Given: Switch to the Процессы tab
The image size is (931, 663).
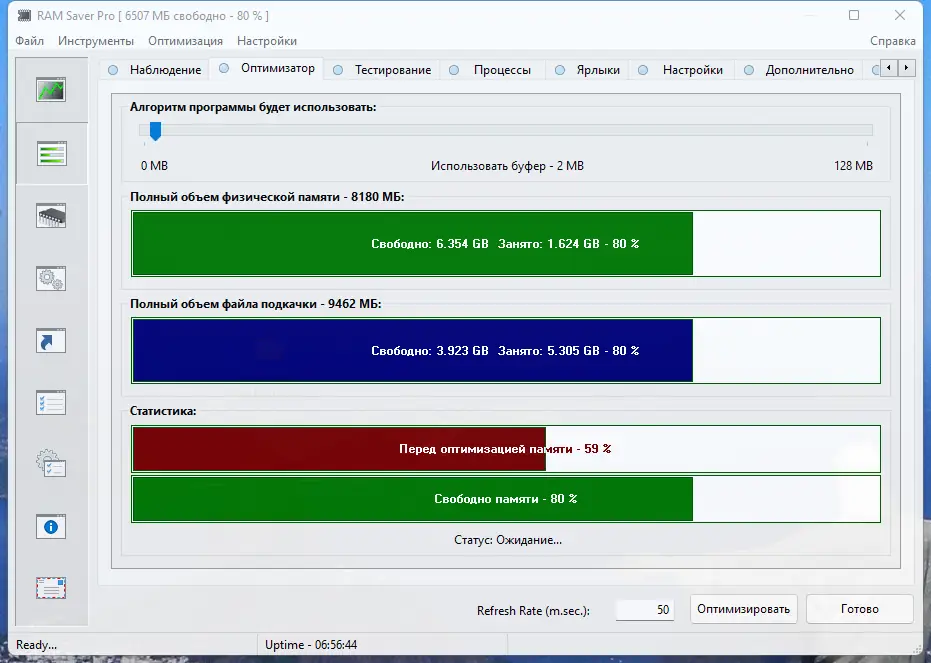Looking at the screenshot, I should 491,70.
